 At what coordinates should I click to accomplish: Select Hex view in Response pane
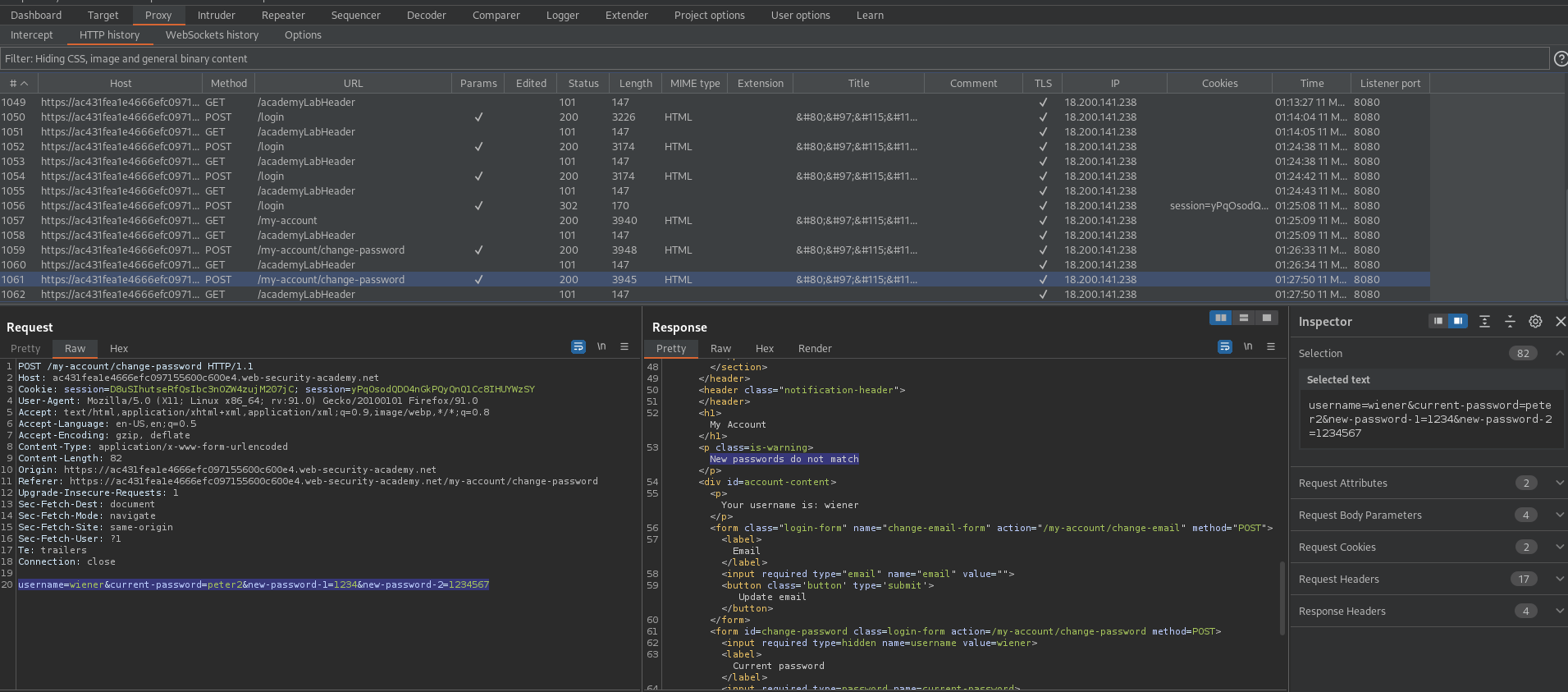click(765, 348)
